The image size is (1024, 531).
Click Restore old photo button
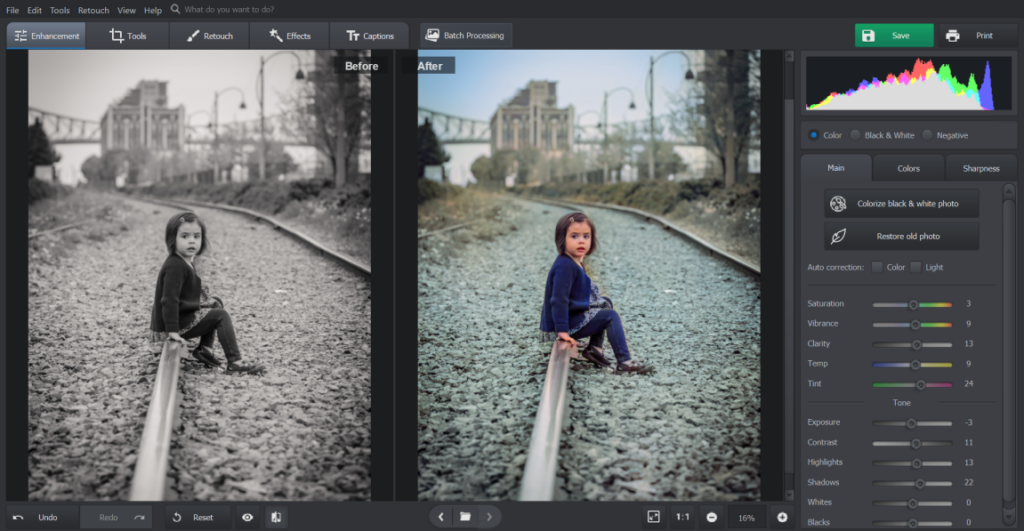pos(901,236)
